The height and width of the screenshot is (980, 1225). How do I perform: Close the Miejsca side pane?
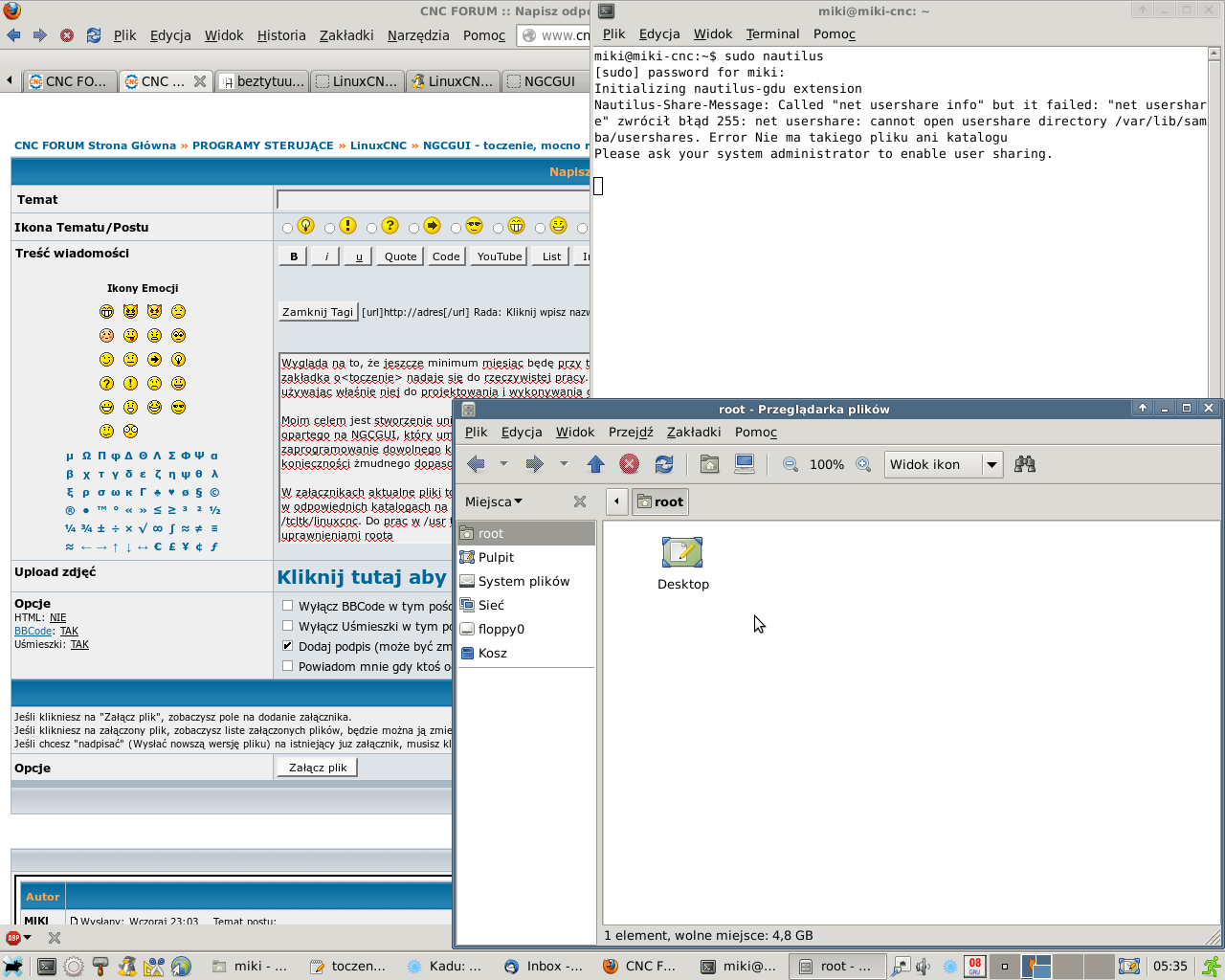tap(580, 501)
